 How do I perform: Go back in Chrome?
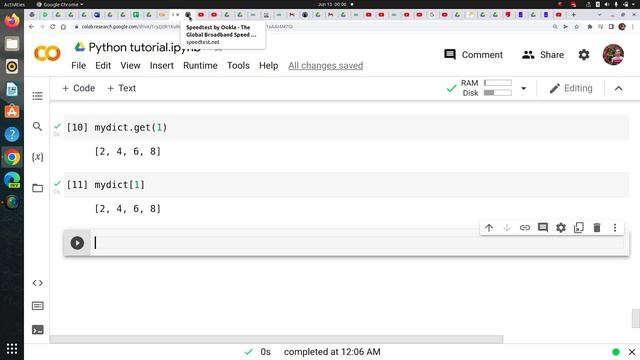[31, 27]
